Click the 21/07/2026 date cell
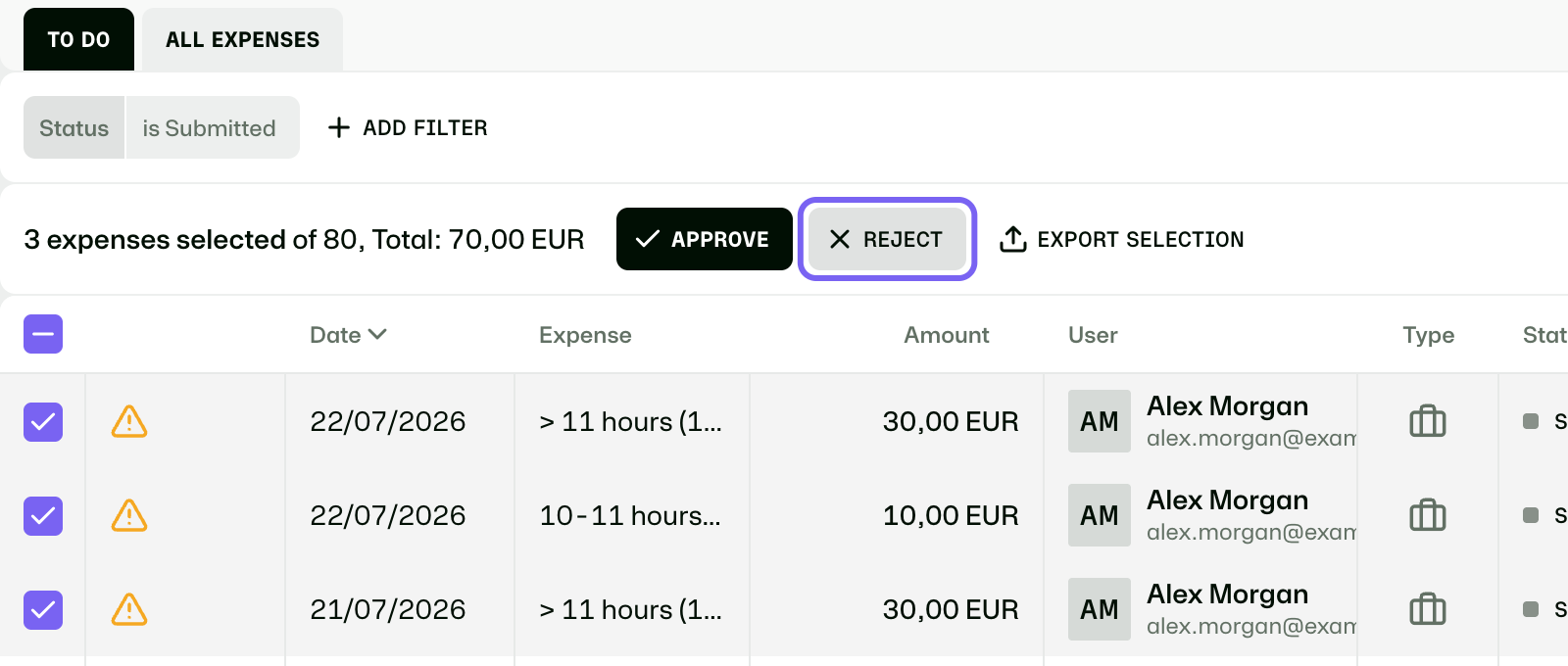 coord(388,609)
